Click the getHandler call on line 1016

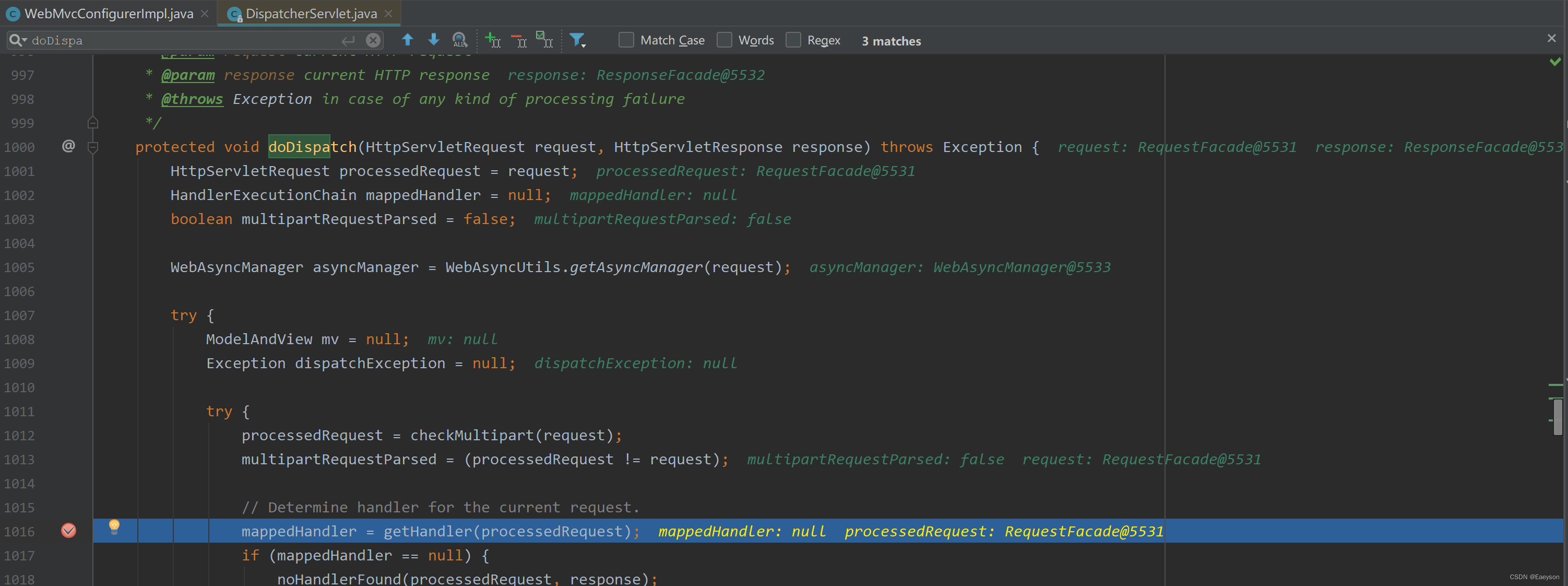tap(428, 531)
